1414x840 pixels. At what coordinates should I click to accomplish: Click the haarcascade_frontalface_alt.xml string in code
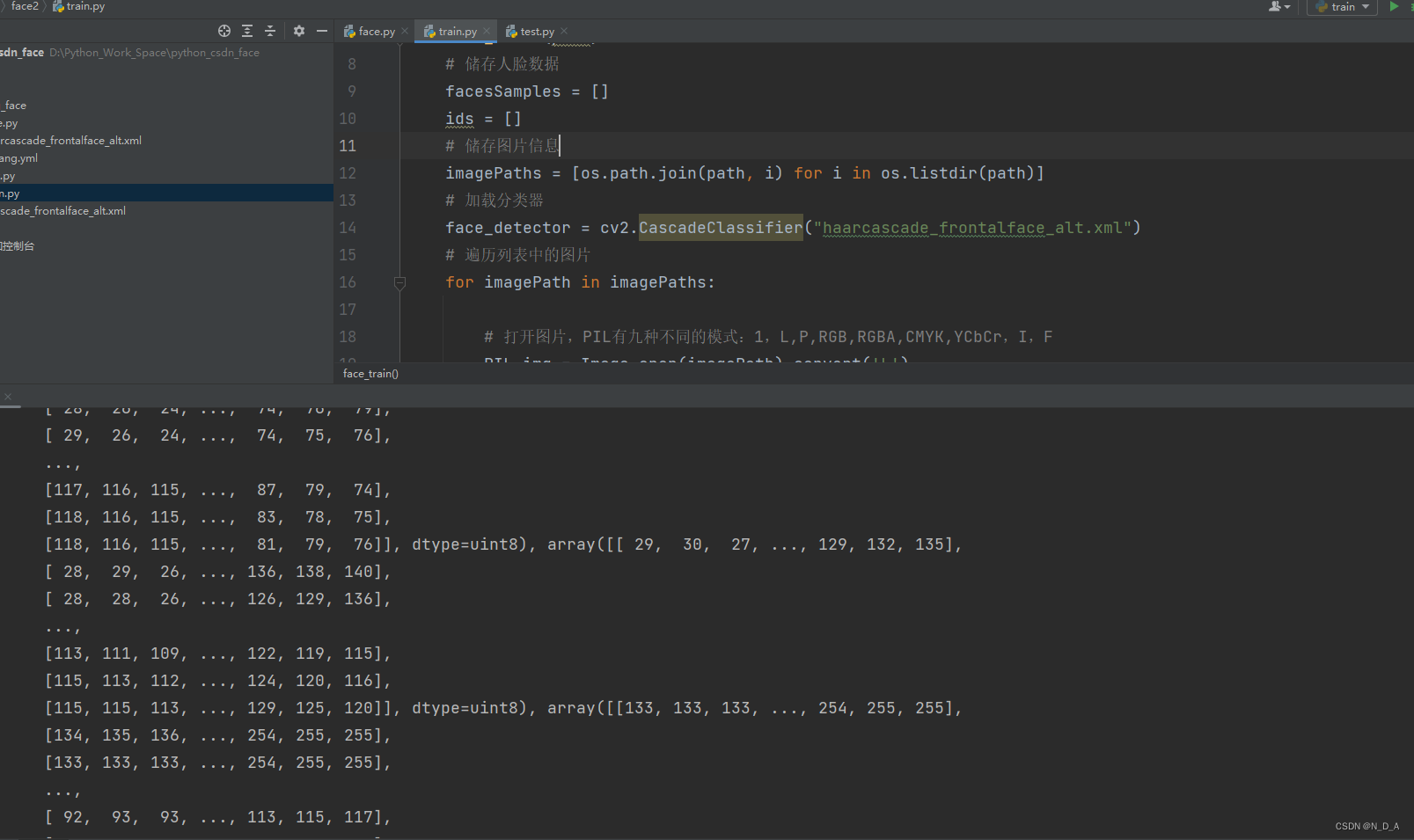tap(972, 228)
